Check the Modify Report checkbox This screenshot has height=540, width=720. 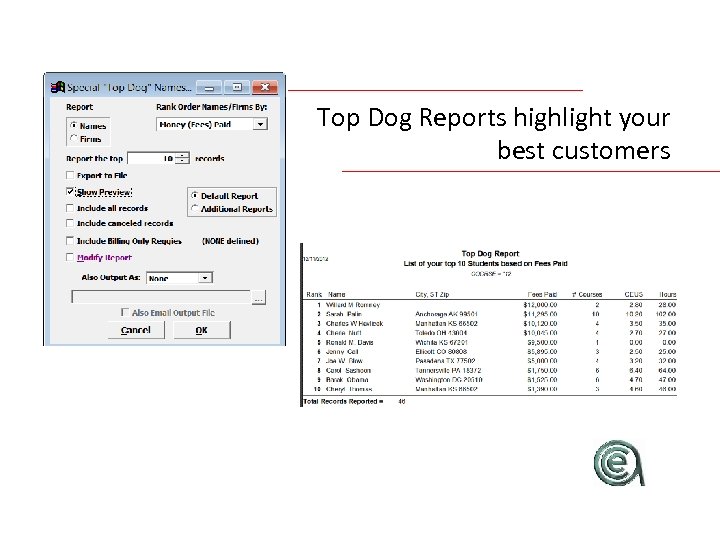click(x=70, y=257)
